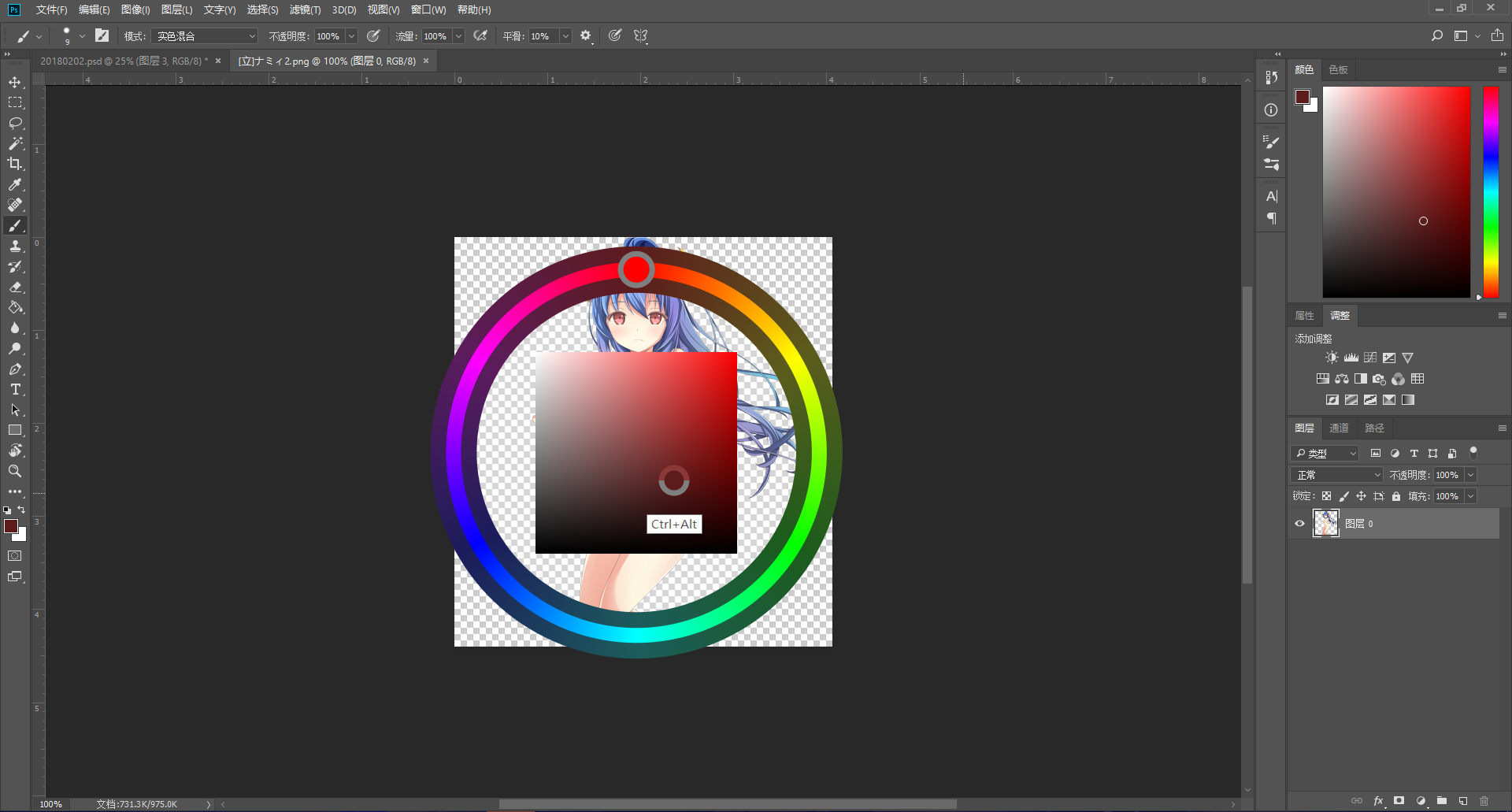The image size is (1512, 812).
Task: Select the Healing Brush tool
Action: tap(15, 205)
